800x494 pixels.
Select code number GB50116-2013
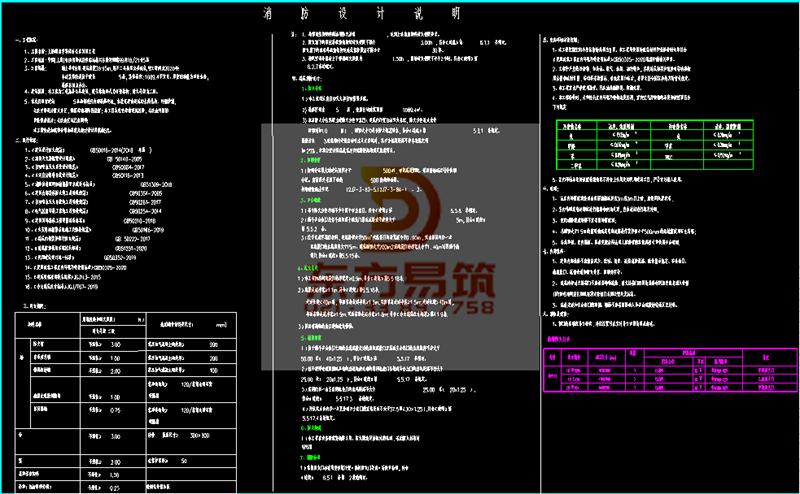[128, 176]
